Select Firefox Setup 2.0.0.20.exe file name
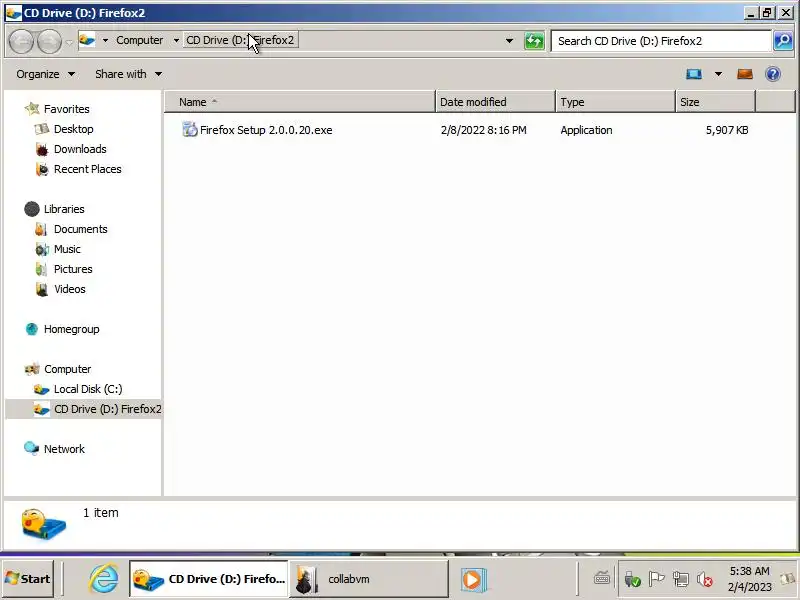The height and width of the screenshot is (600, 800). [x=266, y=130]
